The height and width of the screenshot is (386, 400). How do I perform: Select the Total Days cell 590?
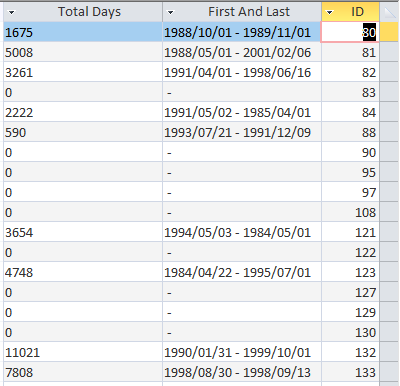[x=83, y=132]
